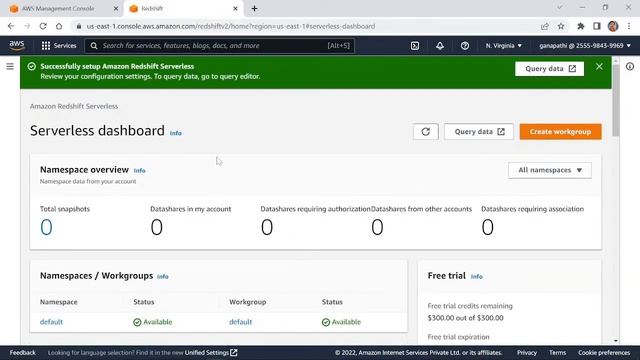This screenshot has height=360, width=640.
Task: Open the Chrome profile avatar
Action: coord(613,26)
